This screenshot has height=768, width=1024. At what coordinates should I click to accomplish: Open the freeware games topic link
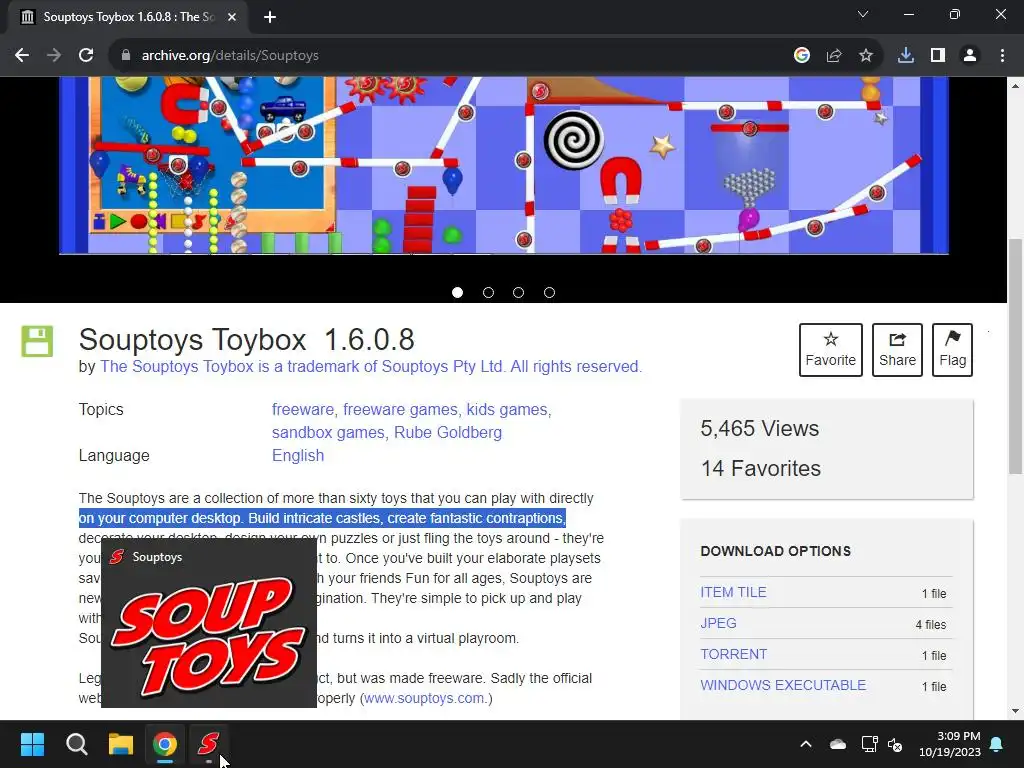point(400,409)
